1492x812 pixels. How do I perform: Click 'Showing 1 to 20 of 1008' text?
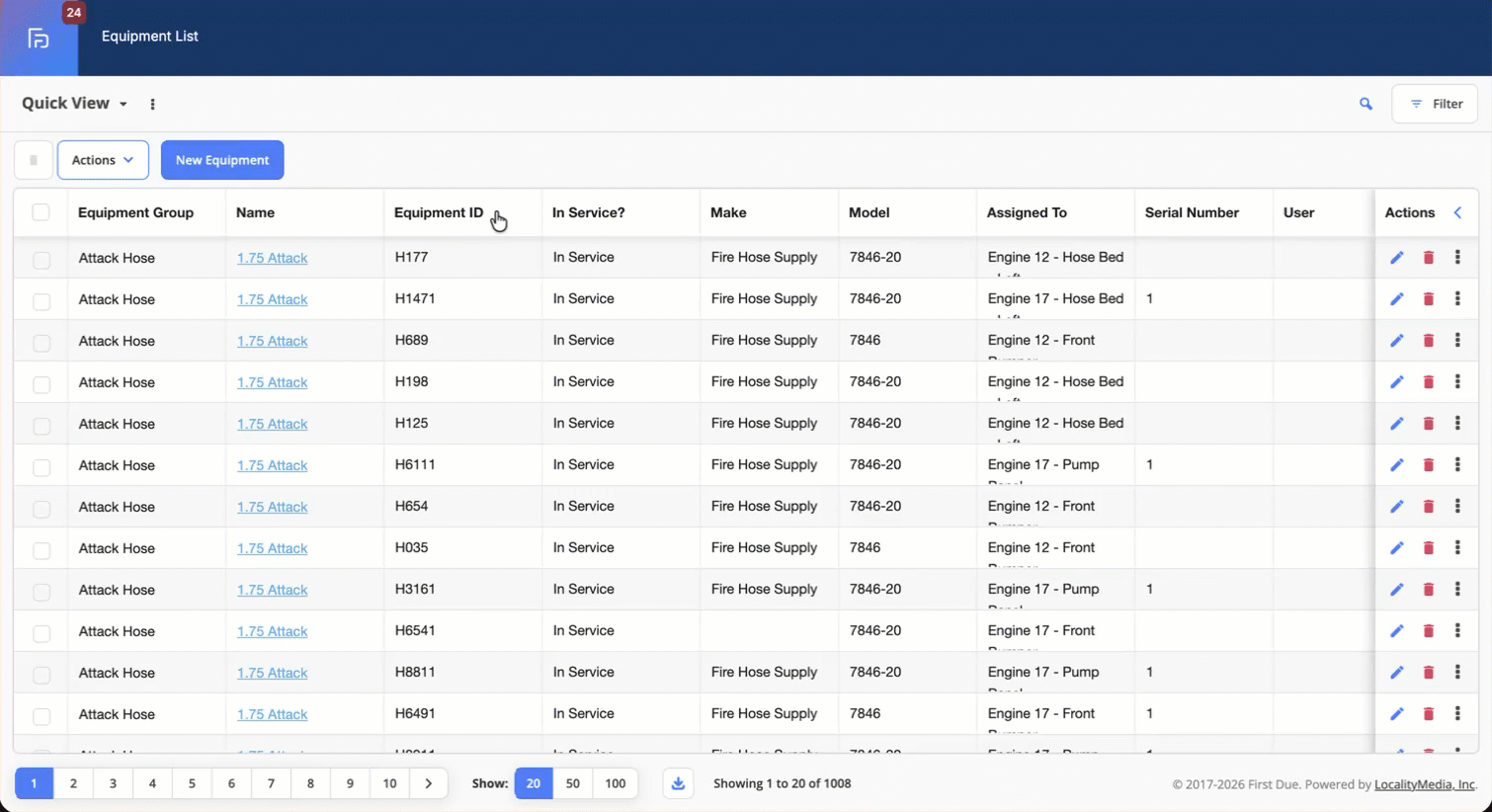coord(782,783)
